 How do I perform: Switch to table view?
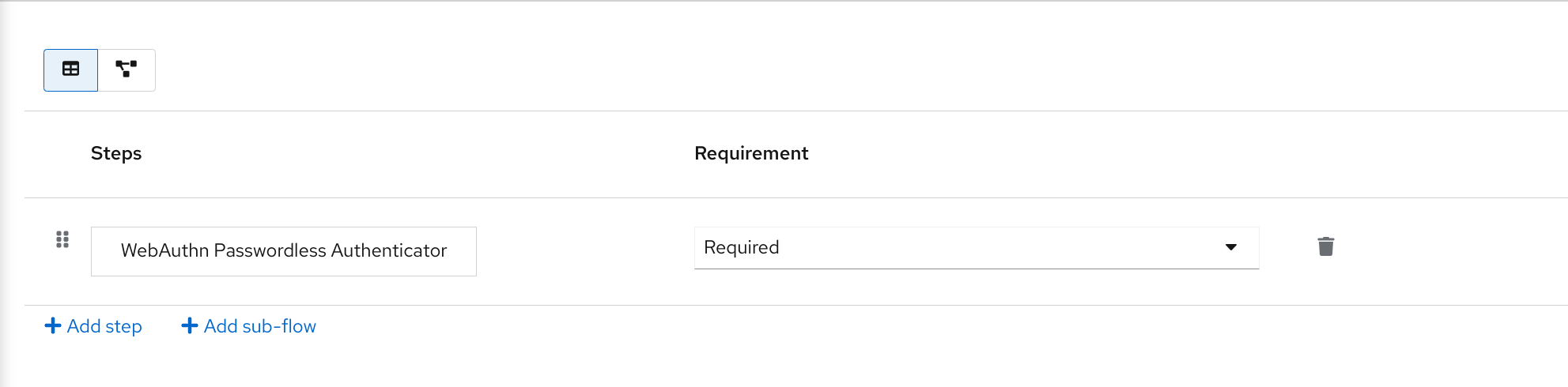(x=70, y=70)
